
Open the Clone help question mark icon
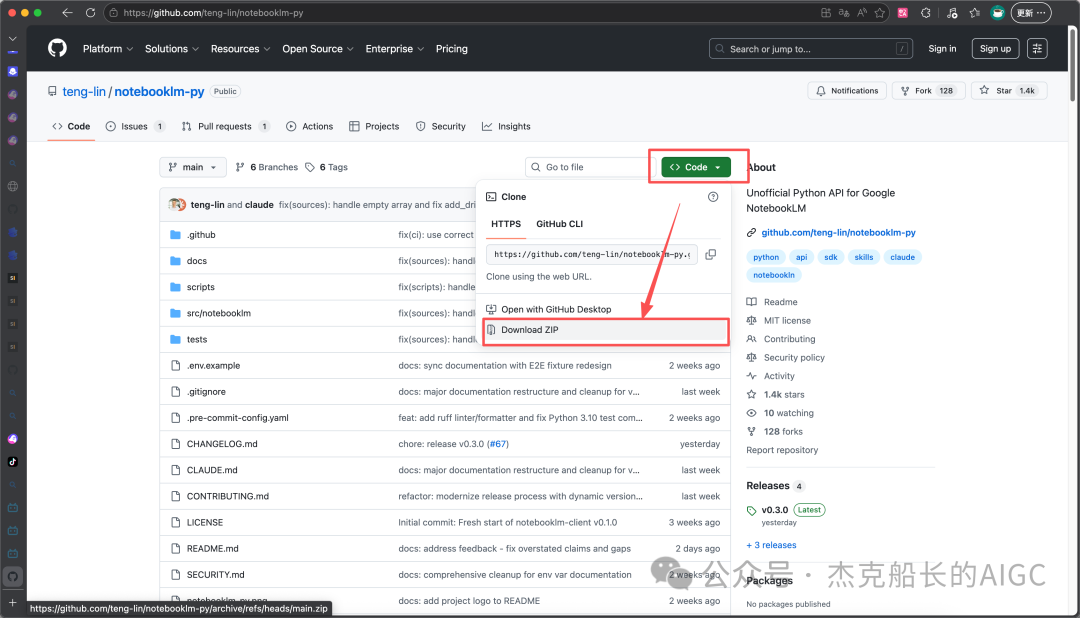[x=713, y=197]
